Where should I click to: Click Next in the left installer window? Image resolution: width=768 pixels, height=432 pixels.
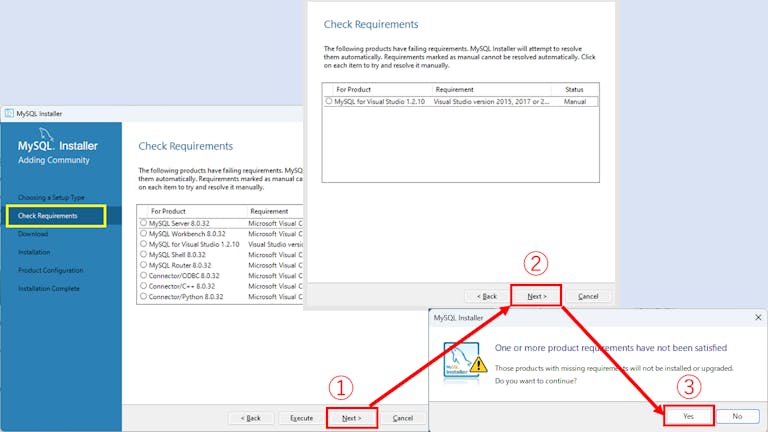click(x=352, y=418)
